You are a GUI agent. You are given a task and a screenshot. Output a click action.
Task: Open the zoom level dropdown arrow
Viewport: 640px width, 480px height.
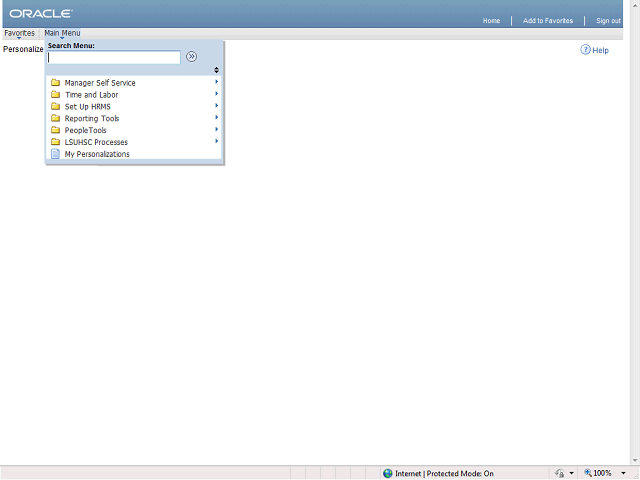click(623, 473)
